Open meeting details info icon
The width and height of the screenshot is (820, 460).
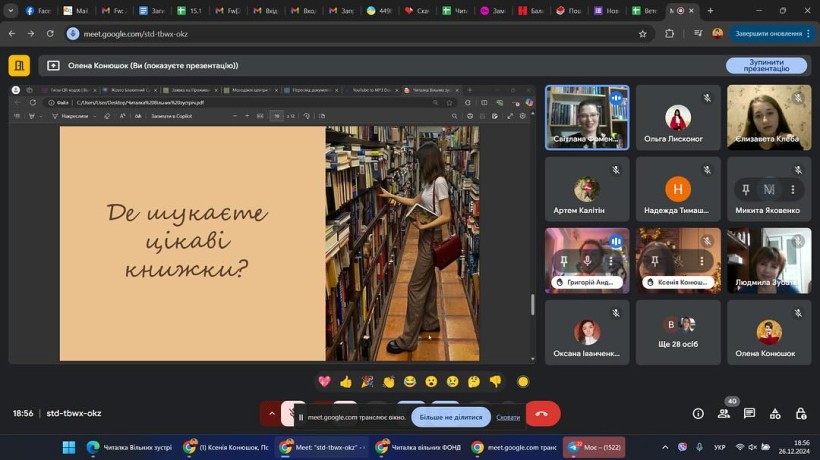(x=698, y=413)
